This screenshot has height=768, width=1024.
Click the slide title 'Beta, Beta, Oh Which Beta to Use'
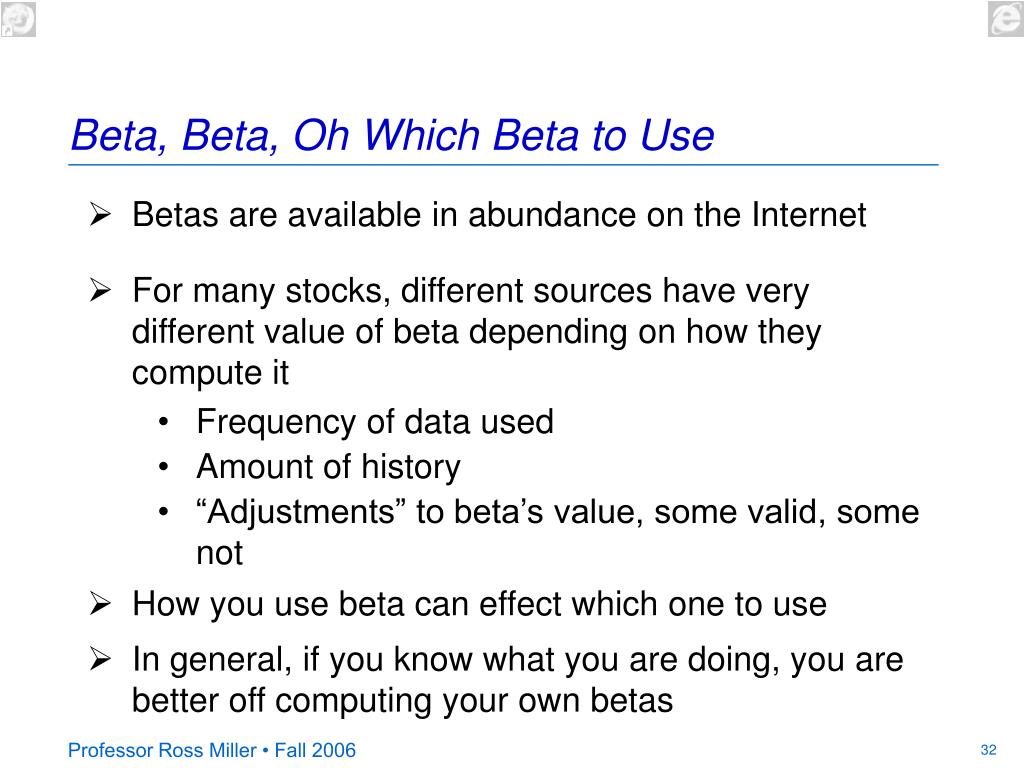click(x=392, y=135)
